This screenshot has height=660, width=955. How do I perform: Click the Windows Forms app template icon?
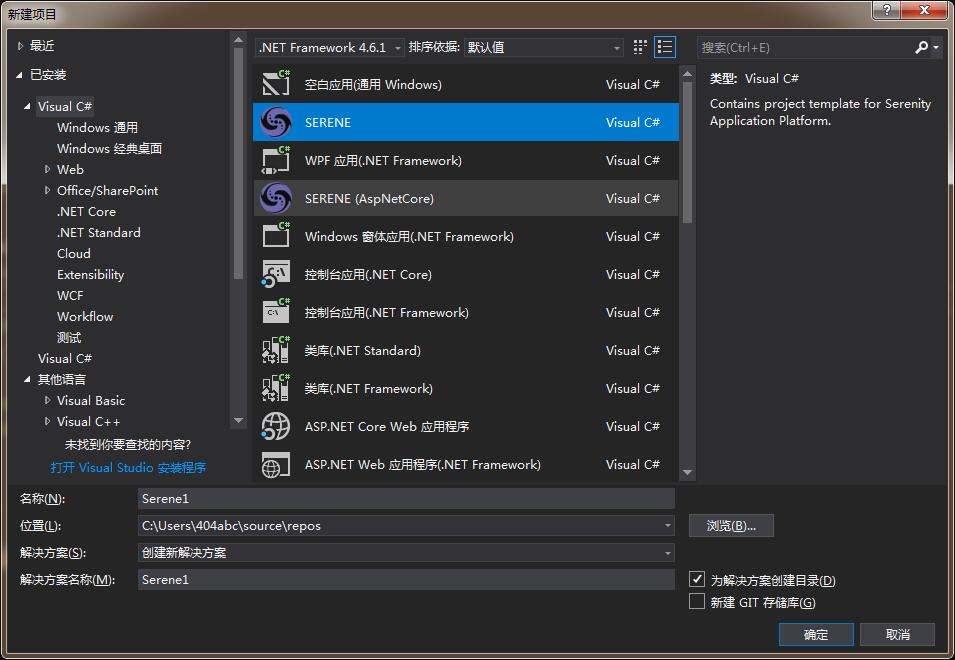pyautogui.click(x=276, y=236)
